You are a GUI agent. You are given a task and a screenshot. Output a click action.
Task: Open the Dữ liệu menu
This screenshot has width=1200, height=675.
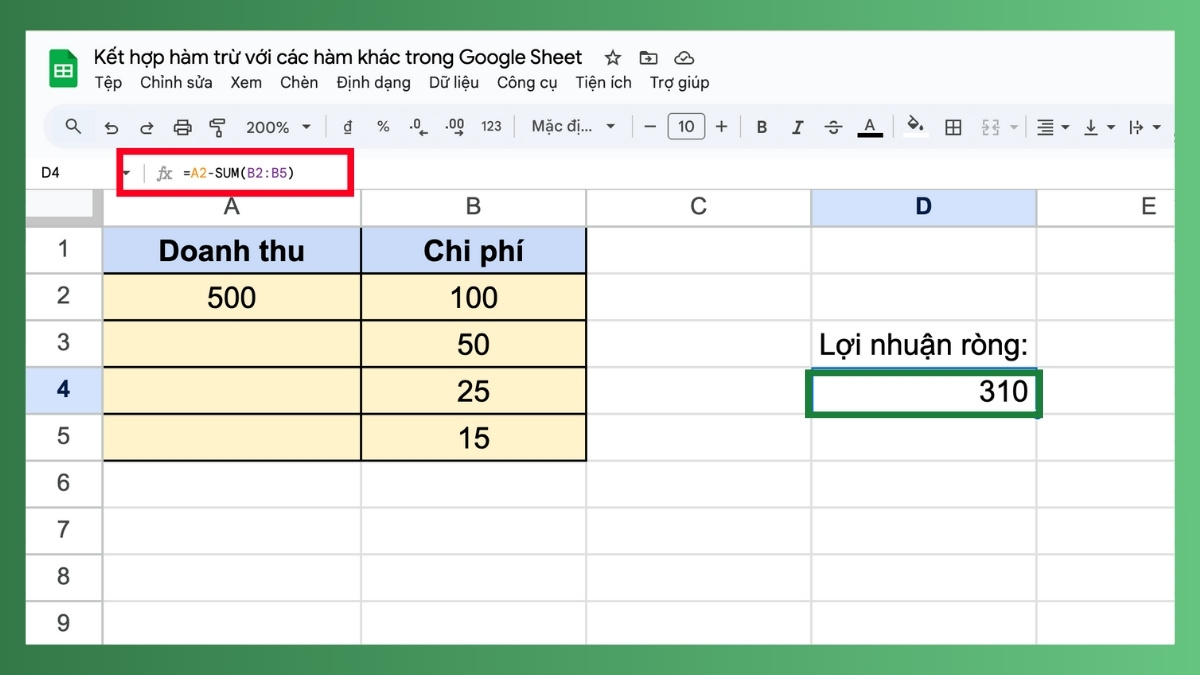tap(454, 83)
